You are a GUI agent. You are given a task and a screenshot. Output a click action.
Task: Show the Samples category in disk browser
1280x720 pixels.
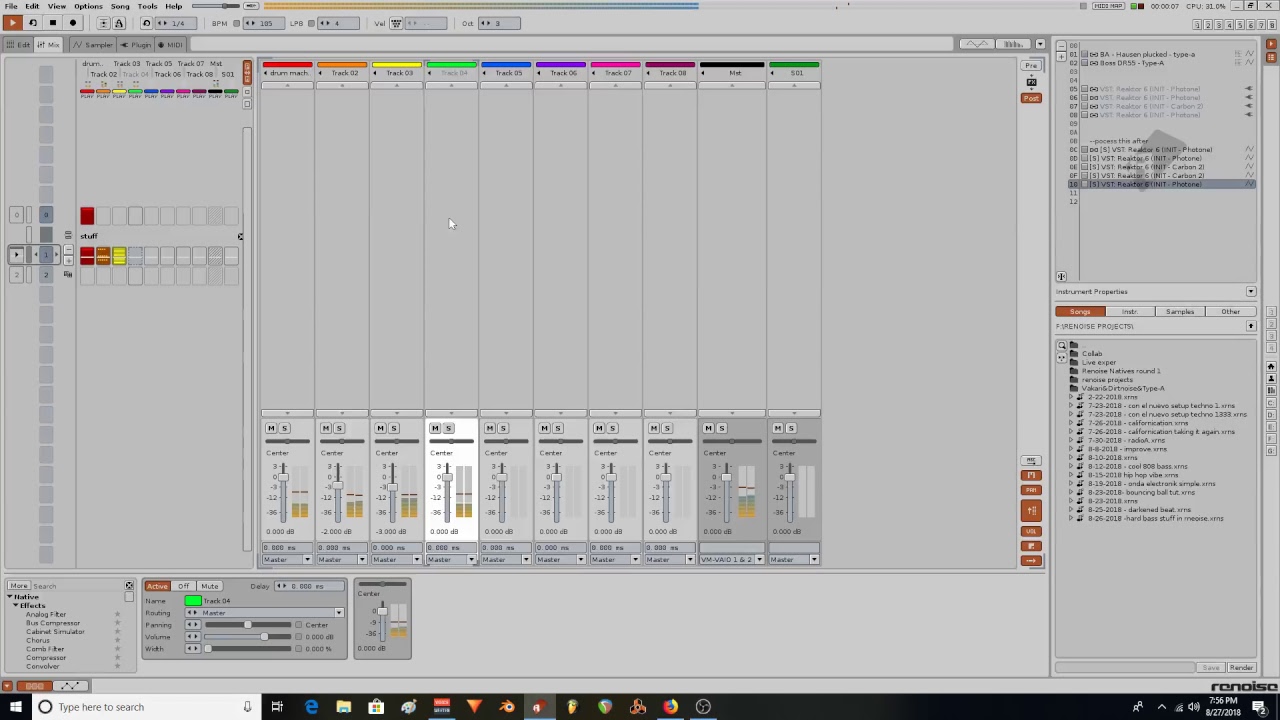(1180, 312)
